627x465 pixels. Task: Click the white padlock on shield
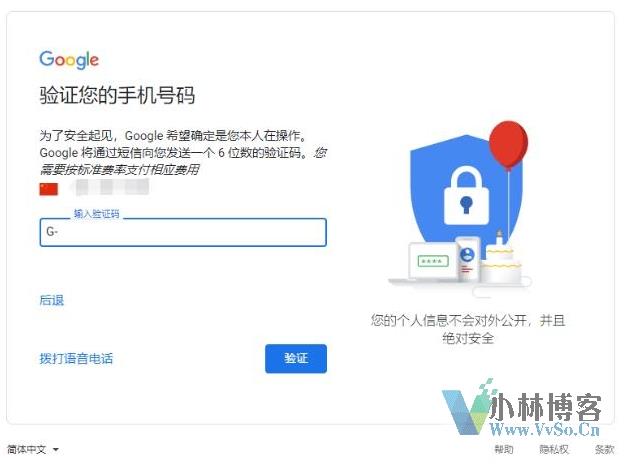click(x=466, y=196)
